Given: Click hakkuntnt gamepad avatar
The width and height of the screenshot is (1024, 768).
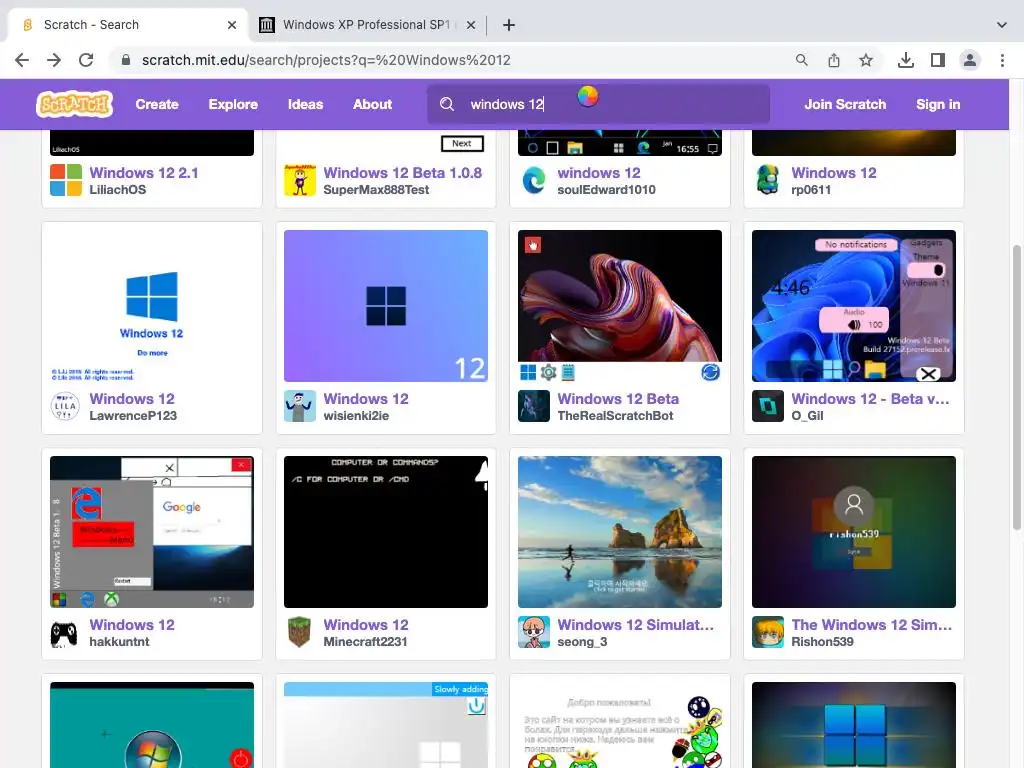Looking at the screenshot, I should click(66, 632).
